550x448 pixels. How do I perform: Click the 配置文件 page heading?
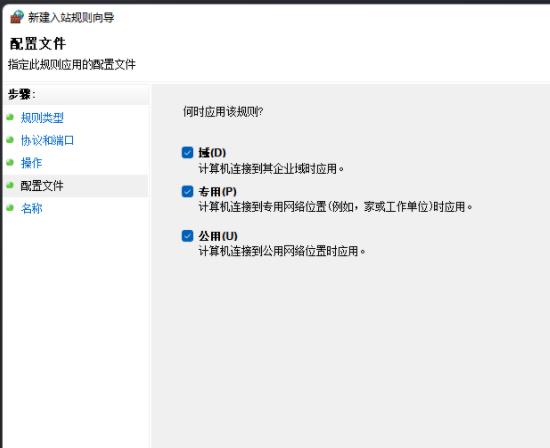[x=38, y=44]
